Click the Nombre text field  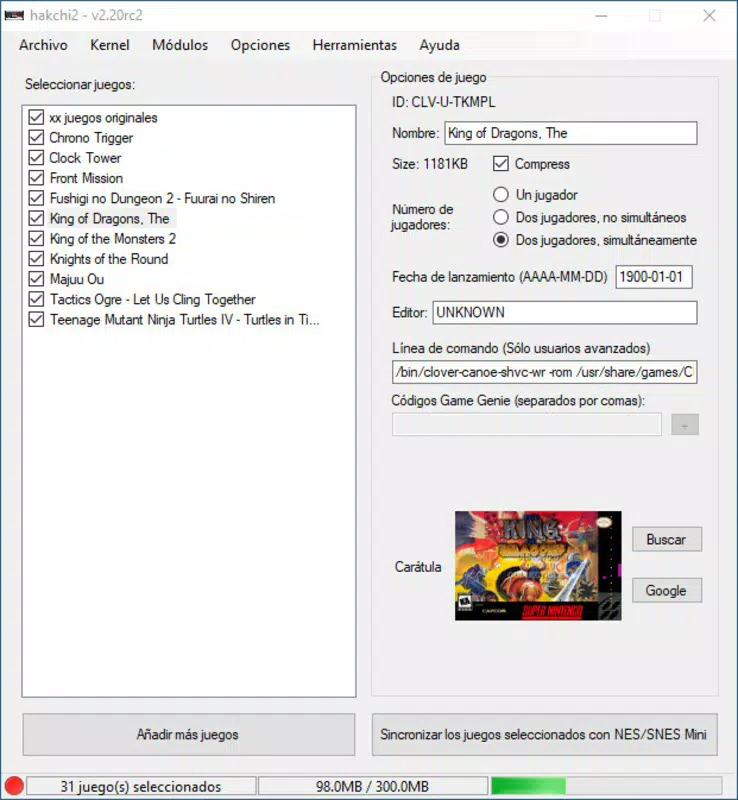[571, 133]
